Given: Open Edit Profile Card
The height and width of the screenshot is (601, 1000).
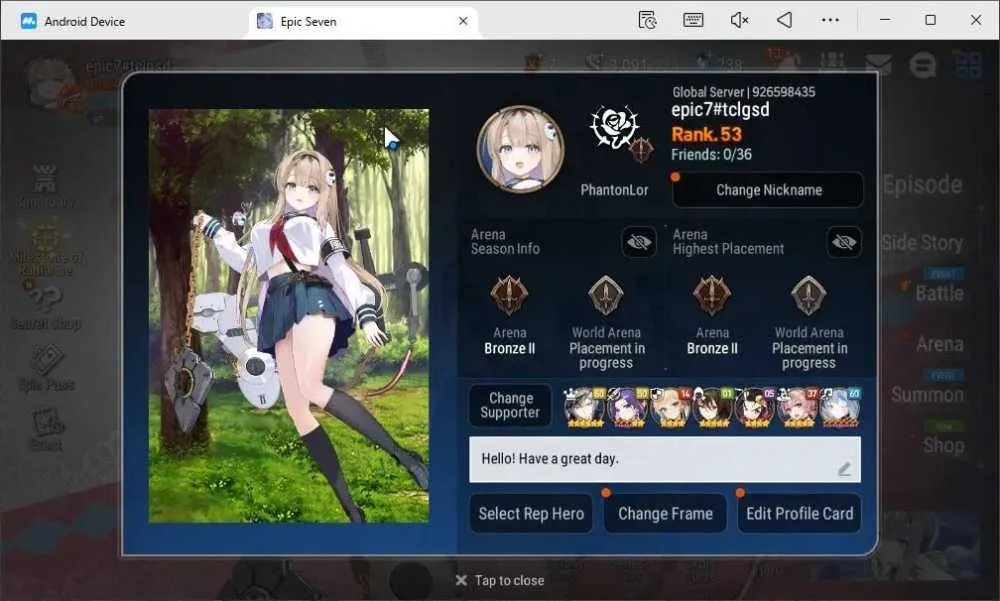Looking at the screenshot, I should (x=799, y=514).
